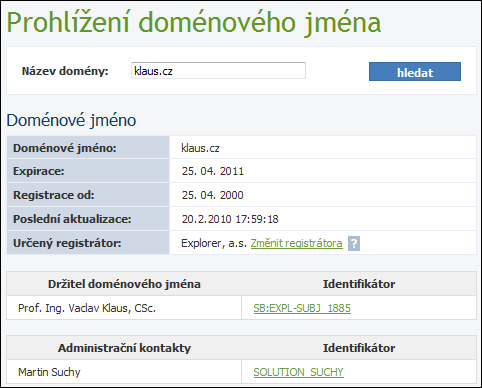This screenshot has width=482, height=388.
Task: Select the last update timestamp 20.2.2010 17:59:18
Action: tap(230, 219)
